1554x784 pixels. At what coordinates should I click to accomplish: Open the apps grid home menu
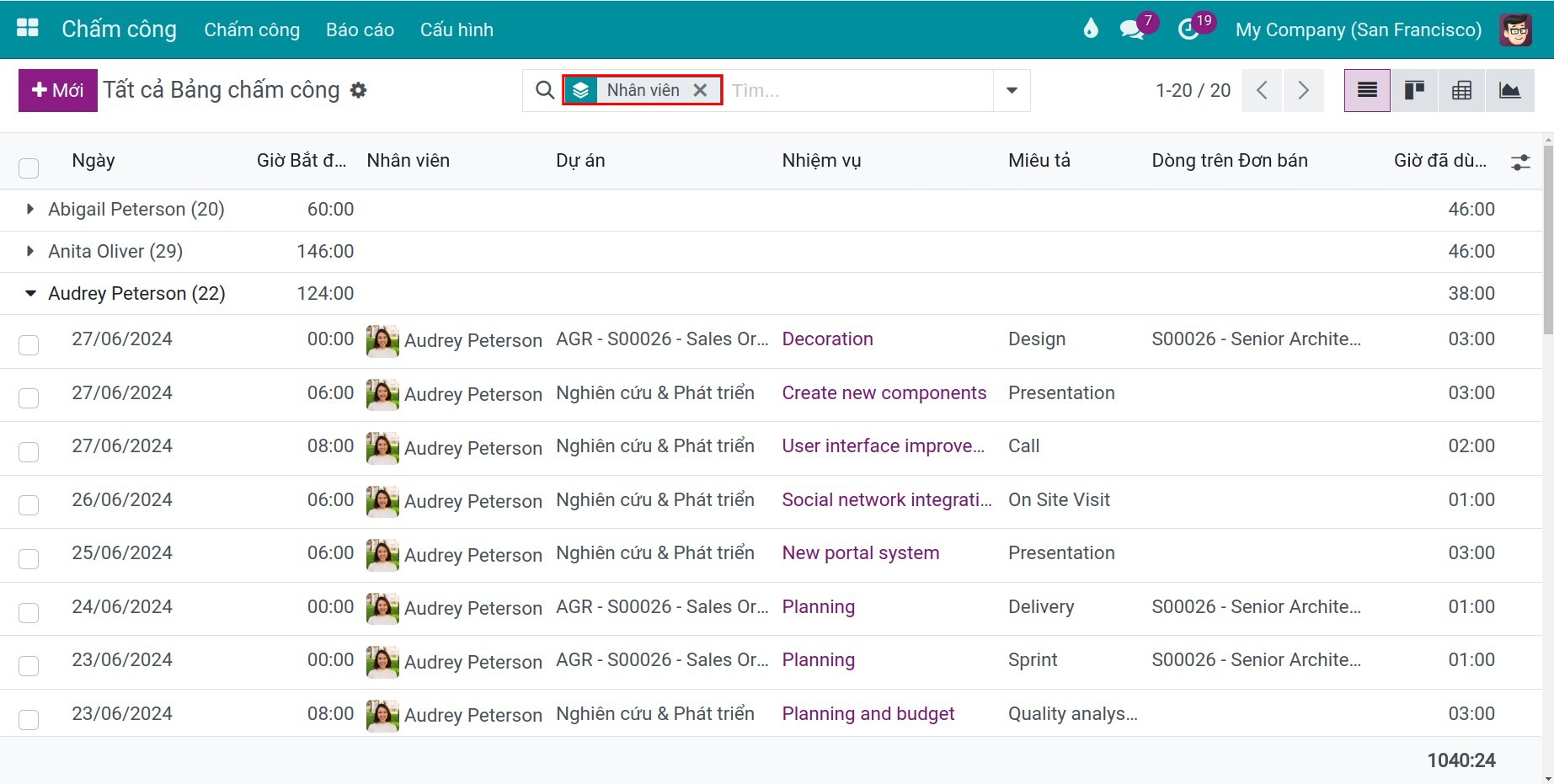click(28, 29)
